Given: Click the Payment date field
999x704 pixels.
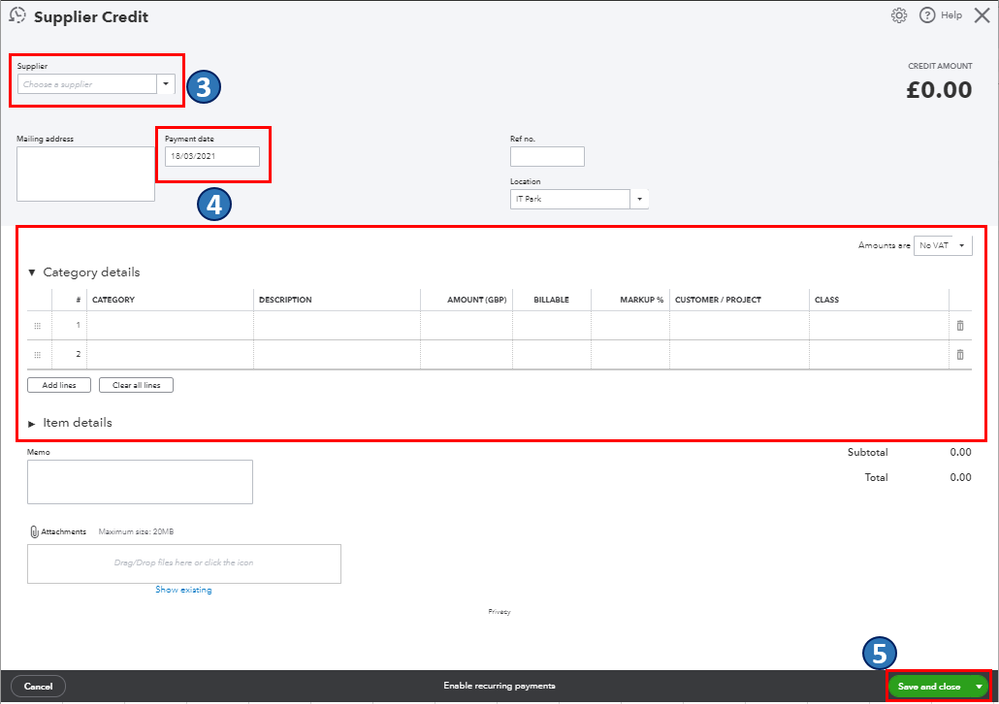Looking at the screenshot, I should [x=212, y=156].
